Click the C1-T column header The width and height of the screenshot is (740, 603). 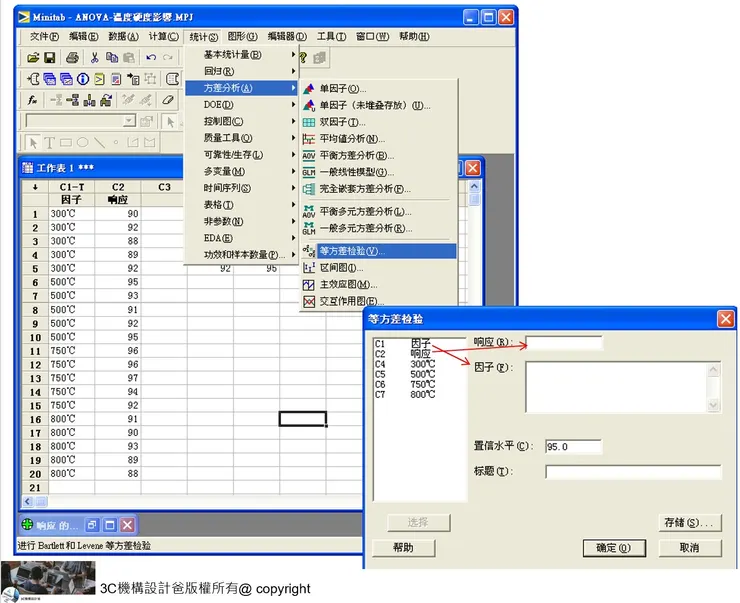(x=72, y=187)
